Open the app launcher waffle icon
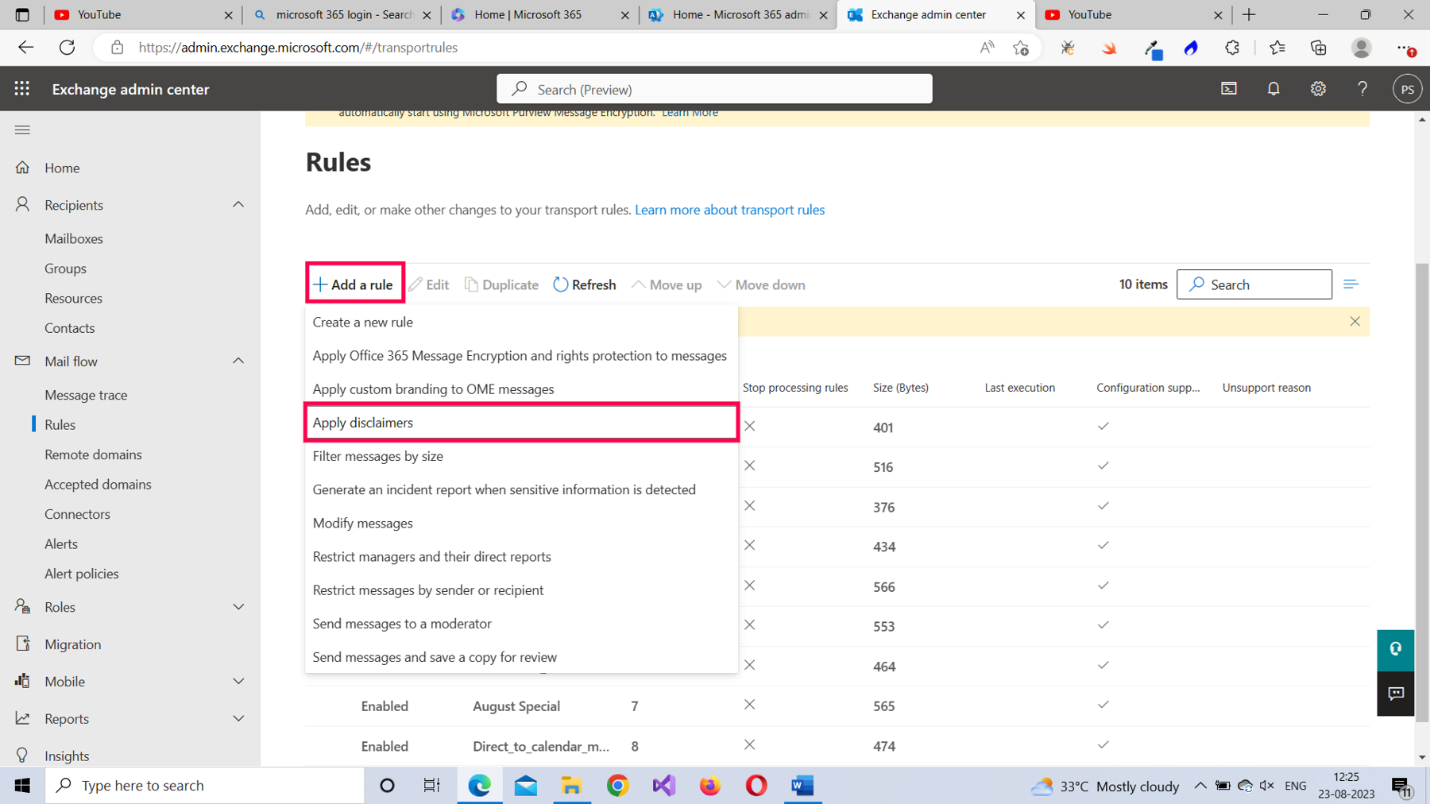1430x804 pixels. pyautogui.click(x=22, y=89)
